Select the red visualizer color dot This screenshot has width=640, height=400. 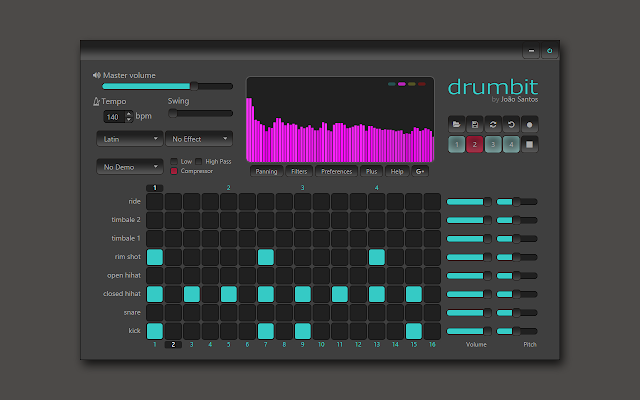coord(422,84)
